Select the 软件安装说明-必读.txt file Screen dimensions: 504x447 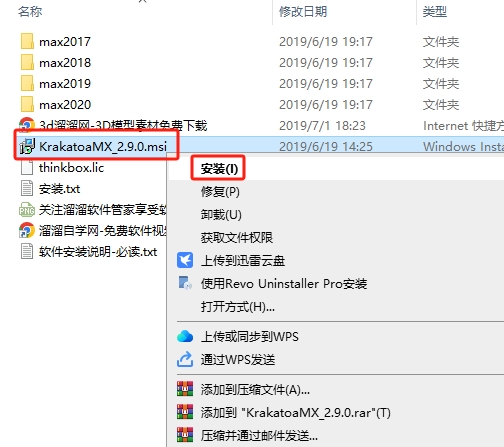click(x=89, y=252)
